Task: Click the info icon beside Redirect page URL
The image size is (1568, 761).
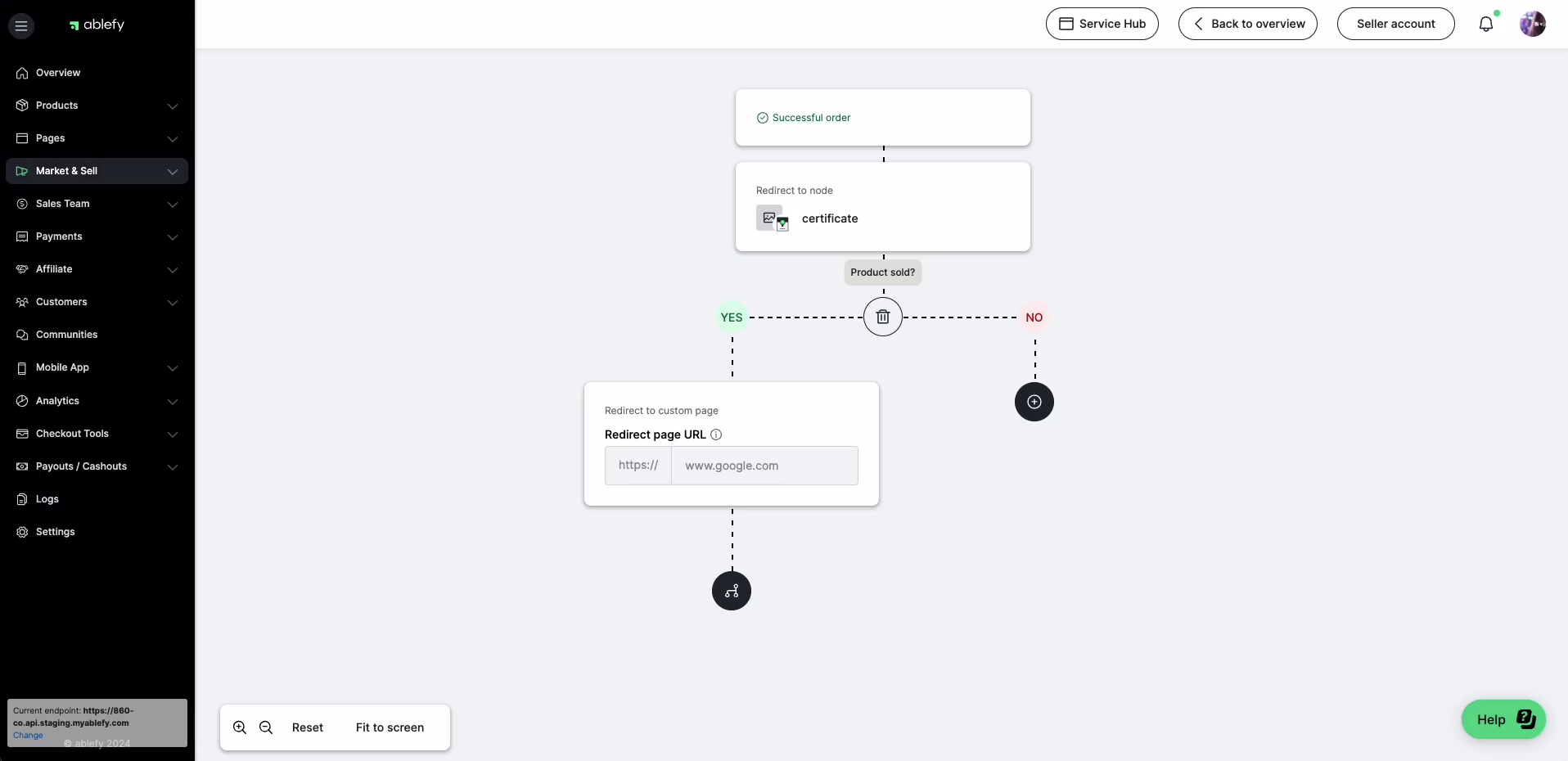Action: coord(716,435)
